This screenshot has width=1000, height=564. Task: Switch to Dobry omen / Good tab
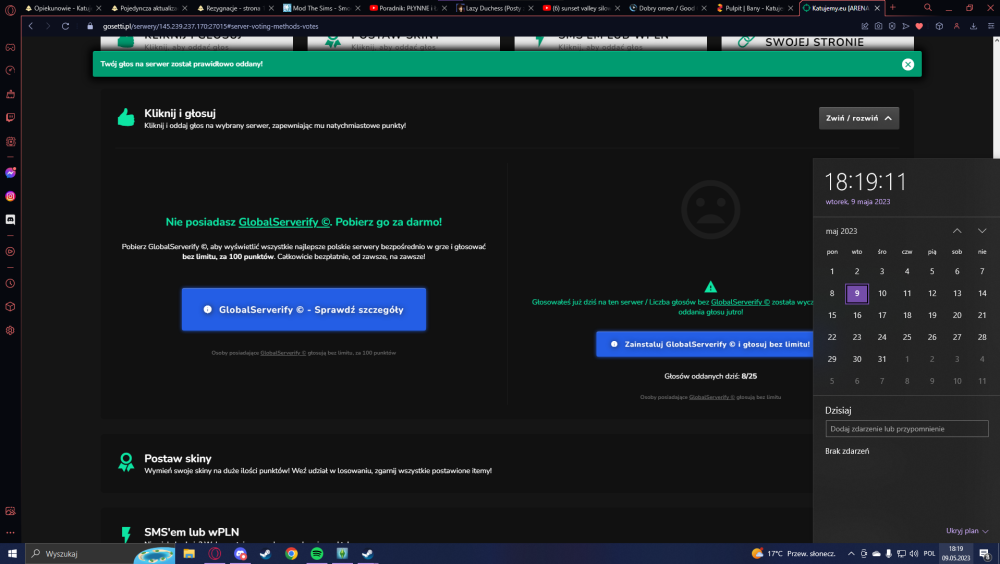coord(665,8)
